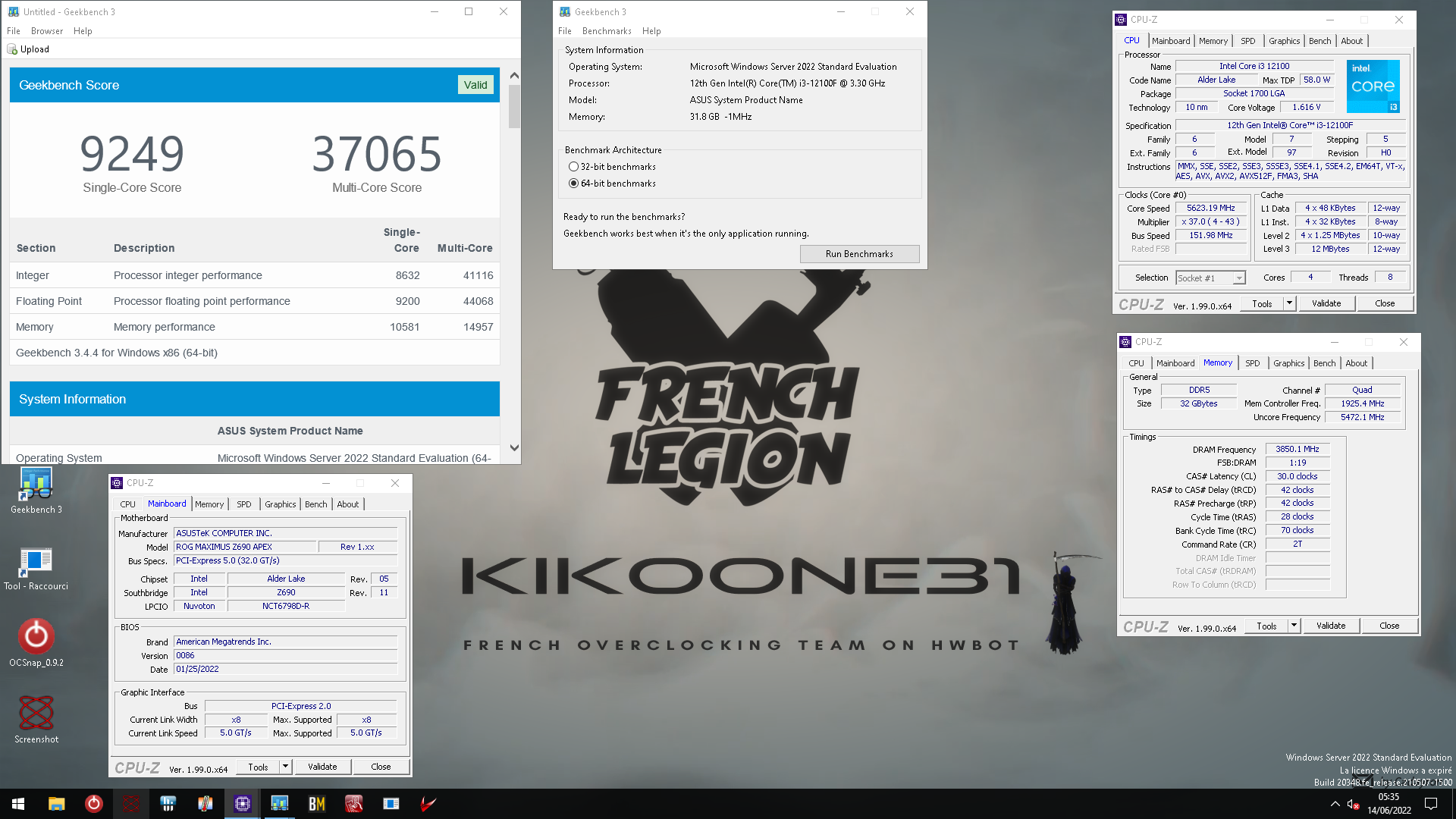Switch to CPU-Z from the taskbar
1456x819 pixels.
[x=242, y=804]
